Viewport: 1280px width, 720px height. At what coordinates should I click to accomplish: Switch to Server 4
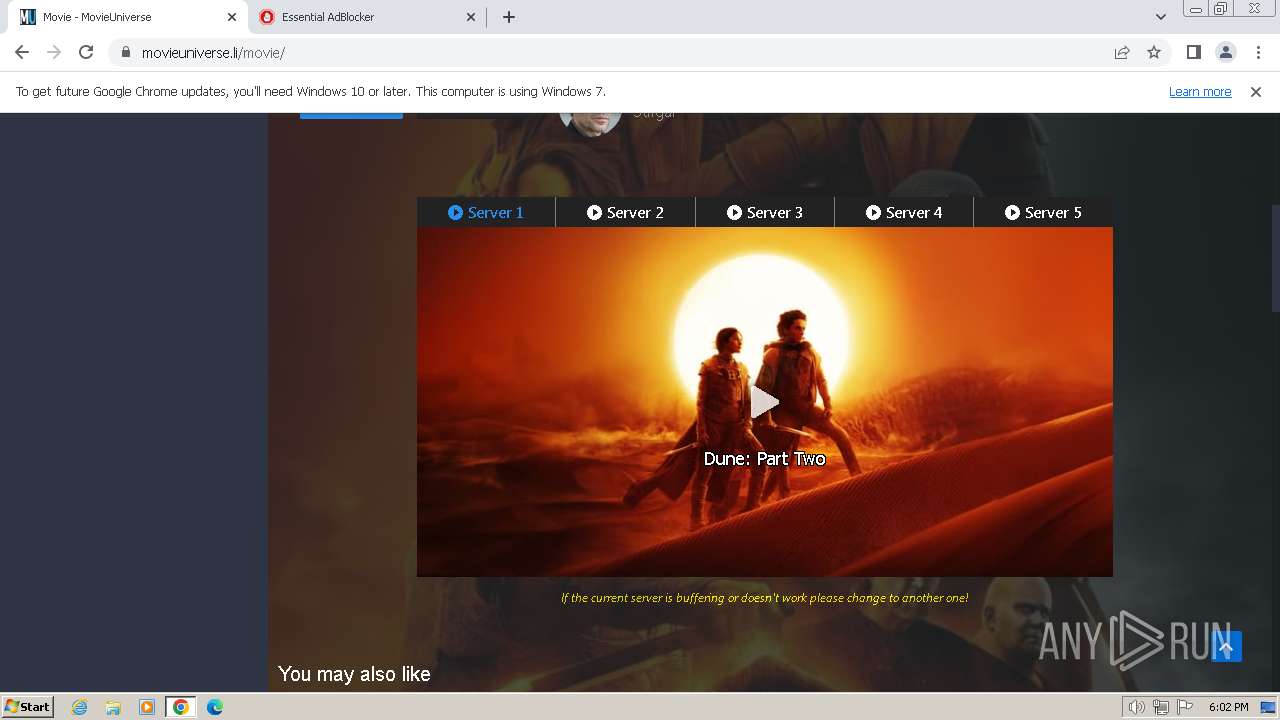[x=904, y=212]
